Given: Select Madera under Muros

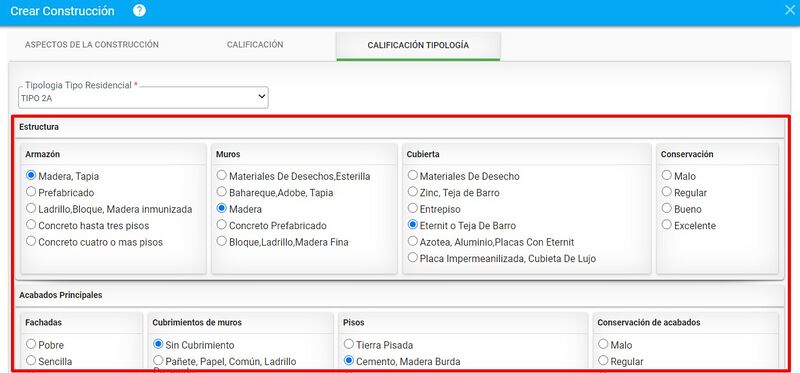Looking at the screenshot, I should [221, 208].
